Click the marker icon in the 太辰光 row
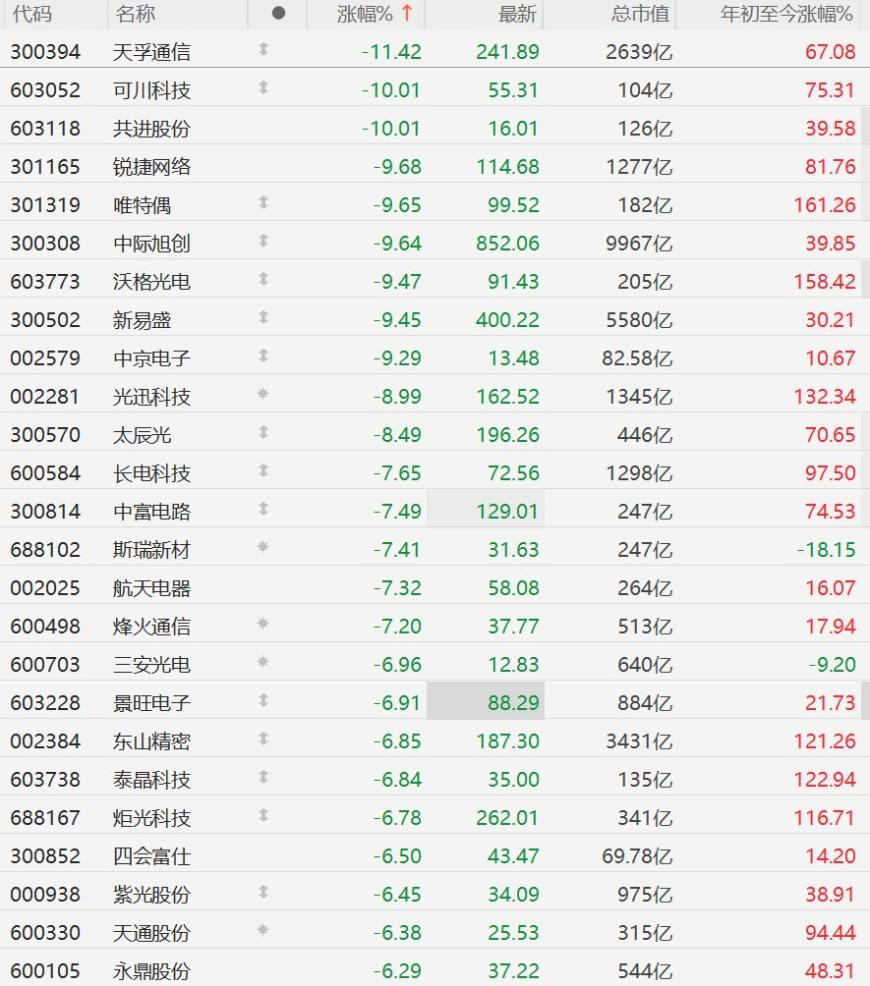Image resolution: width=870 pixels, height=986 pixels. click(263, 433)
